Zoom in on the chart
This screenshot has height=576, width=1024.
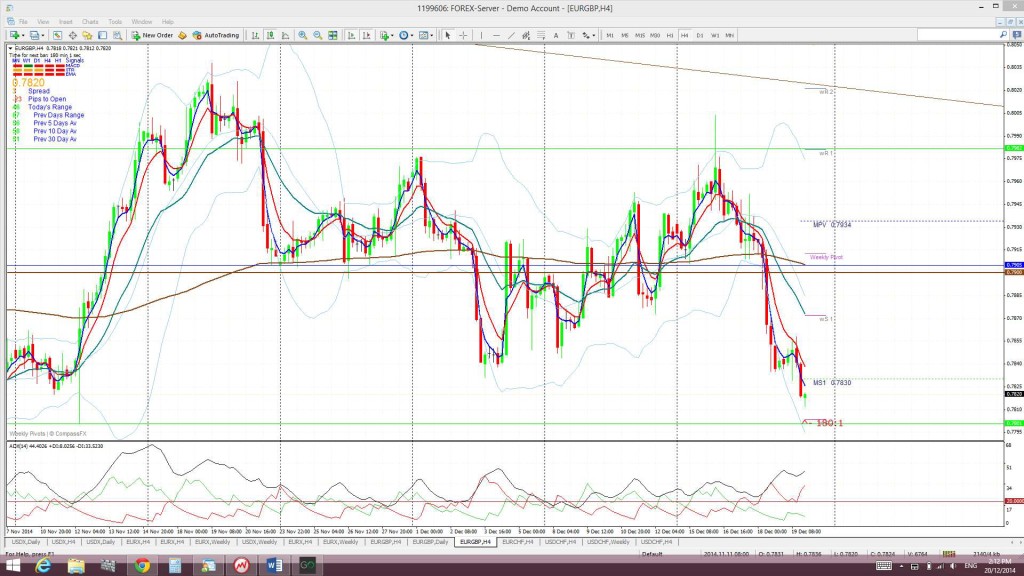[302, 35]
